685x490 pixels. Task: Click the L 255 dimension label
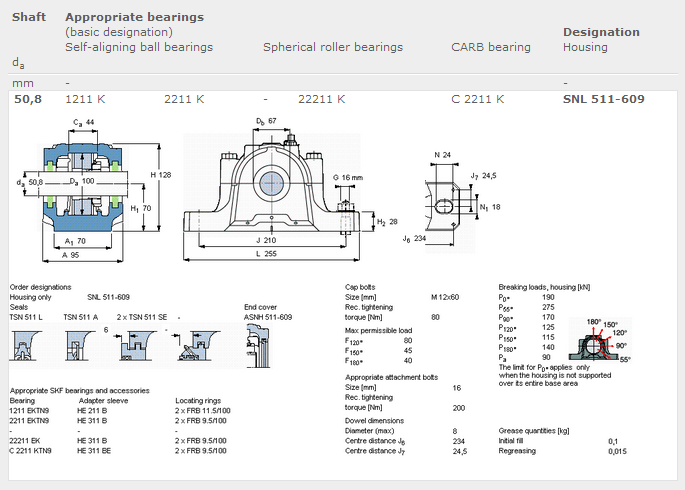click(266, 254)
